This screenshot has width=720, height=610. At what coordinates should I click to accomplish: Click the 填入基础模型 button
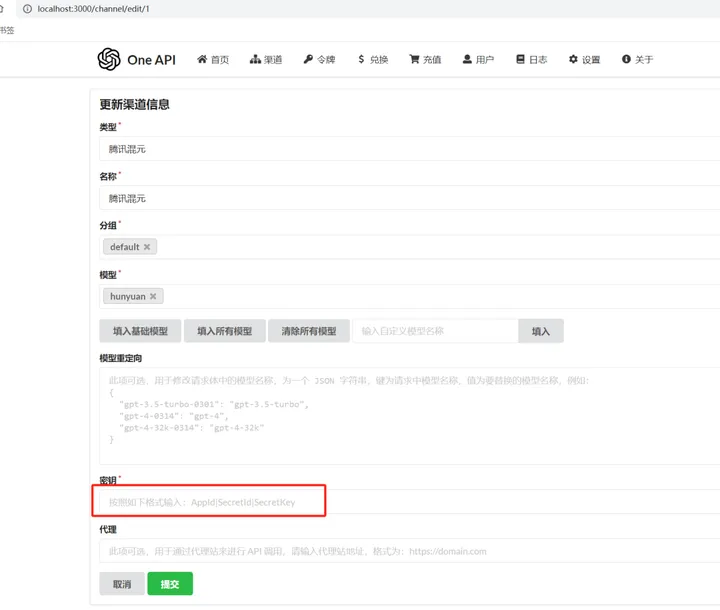[x=140, y=331]
